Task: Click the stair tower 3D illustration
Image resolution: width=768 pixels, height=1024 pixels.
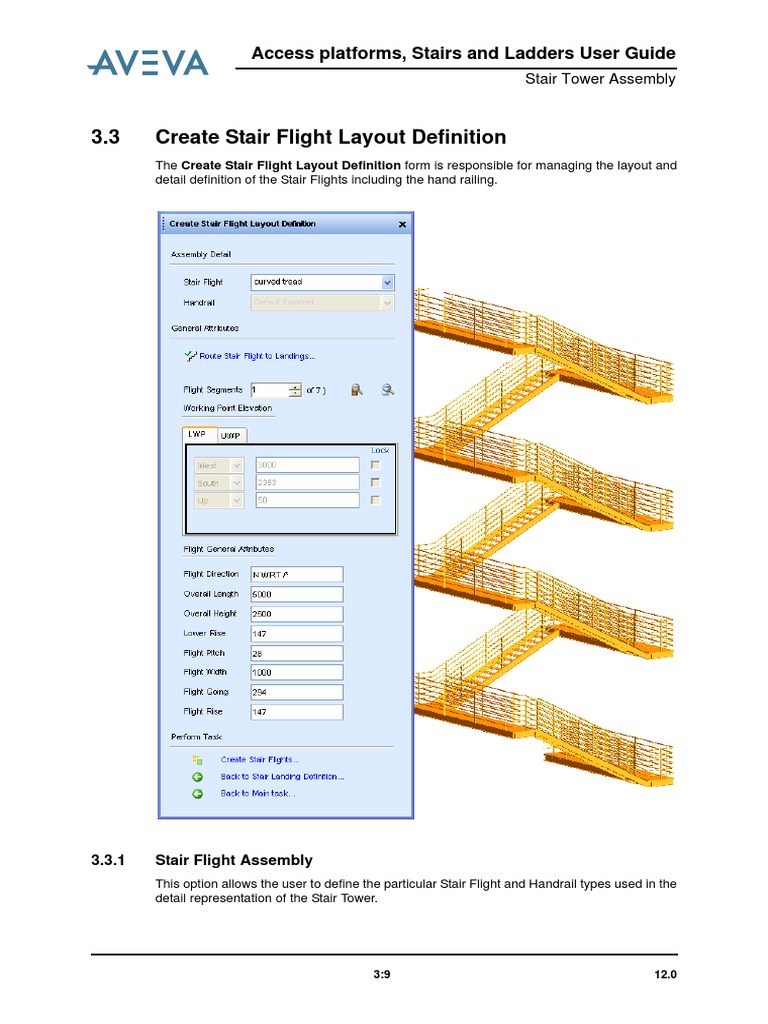Action: pos(543,537)
